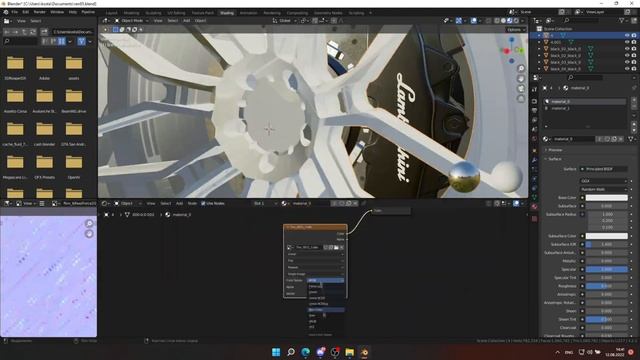
Task: Open the Render properties tab icon
Action: click(x=535, y=101)
